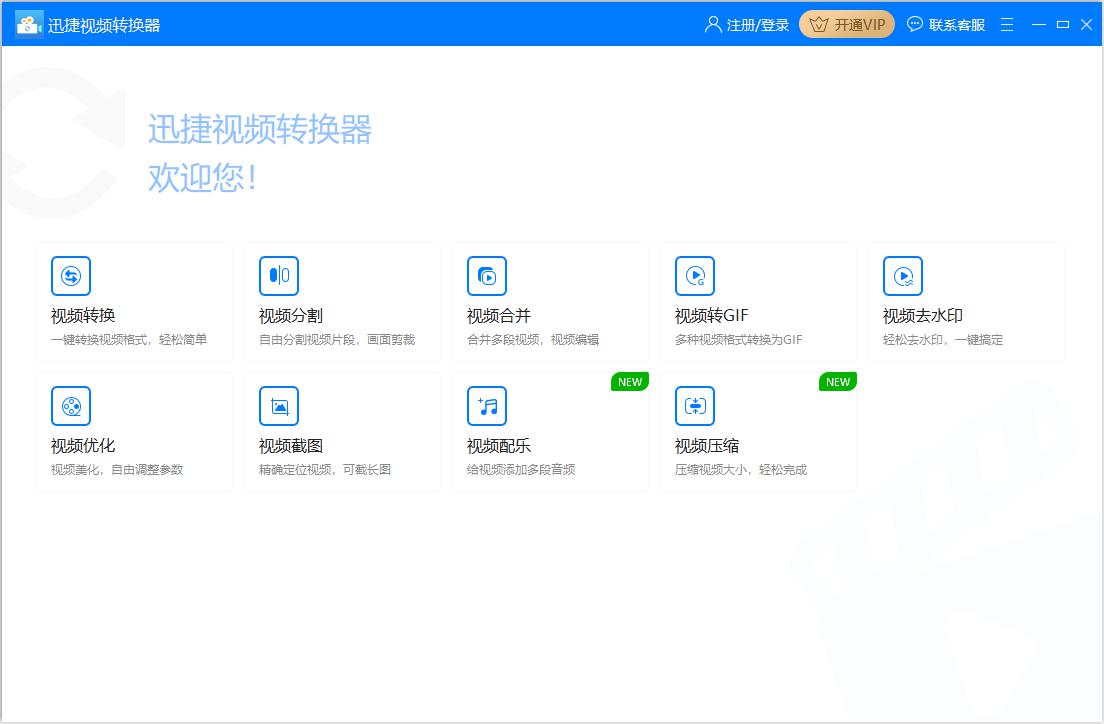Open 联系客服 customer support
1104x724 pixels.
[946, 25]
